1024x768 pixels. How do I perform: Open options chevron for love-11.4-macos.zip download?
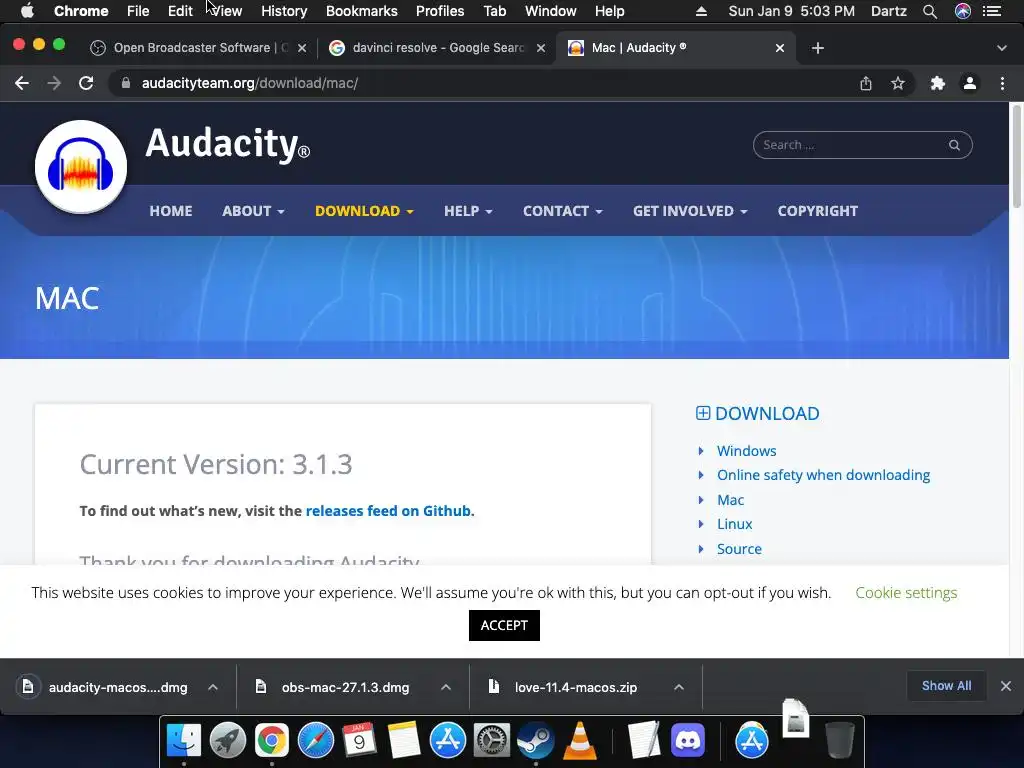(679, 687)
